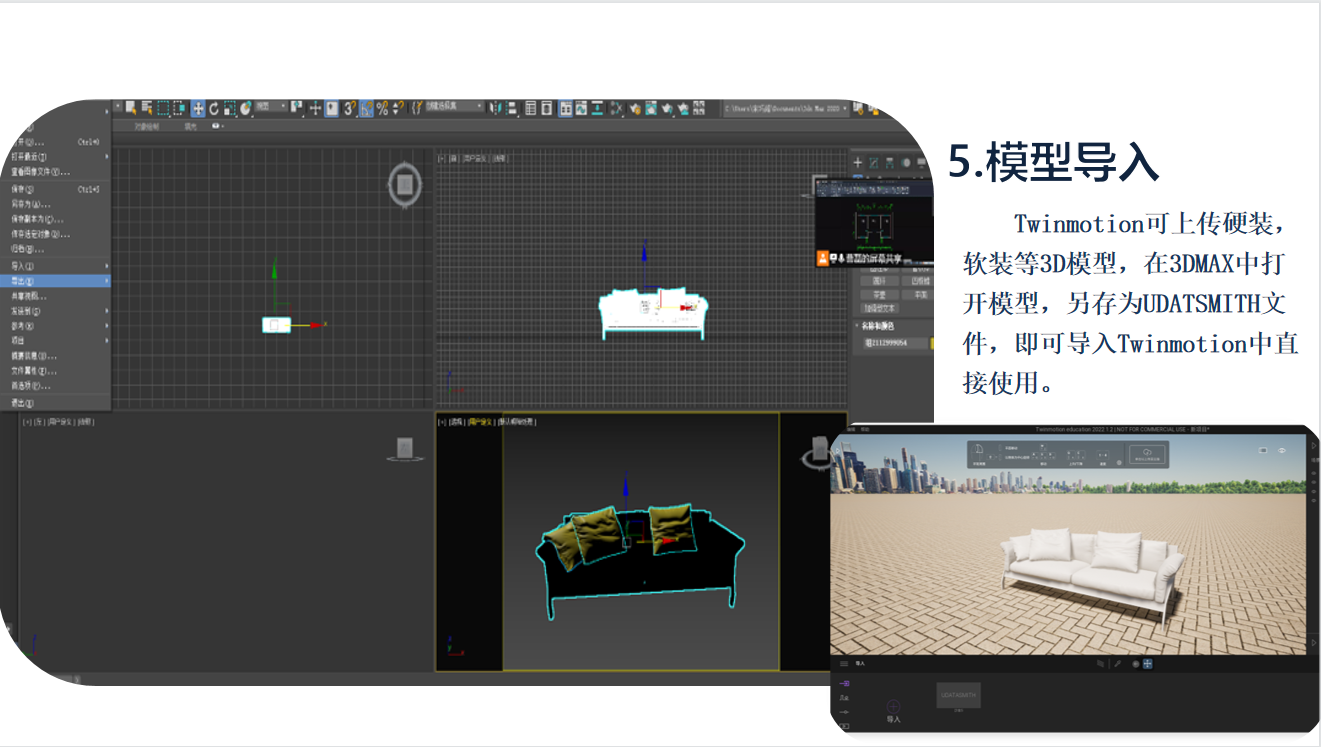Click the 圆环 primitive button

pos(880,281)
